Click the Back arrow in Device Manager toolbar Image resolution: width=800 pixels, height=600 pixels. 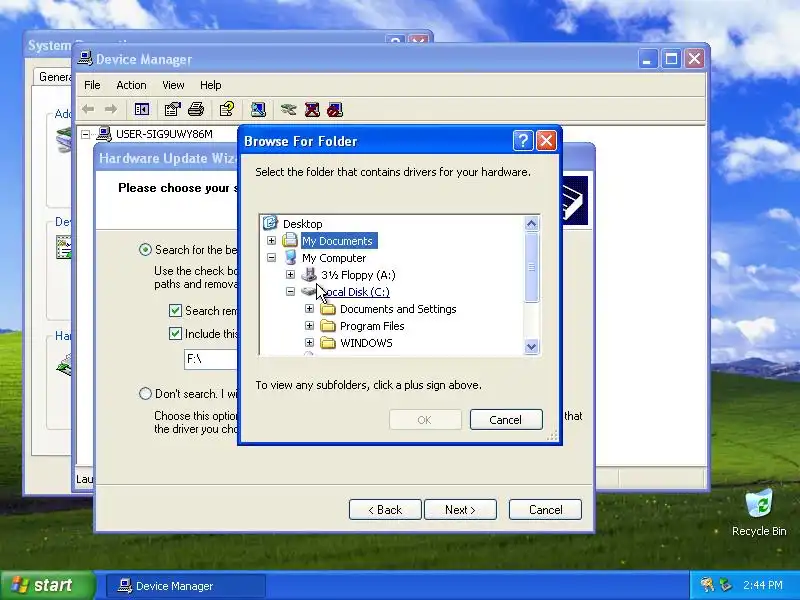point(88,109)
